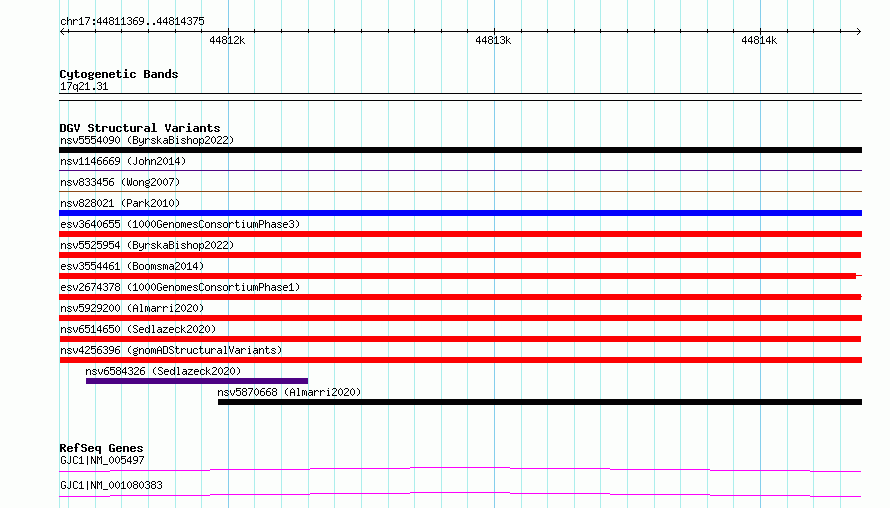Select the thin brown nsv833456 variant line
This screenshot has height=508, width=890.
point(460,191)
